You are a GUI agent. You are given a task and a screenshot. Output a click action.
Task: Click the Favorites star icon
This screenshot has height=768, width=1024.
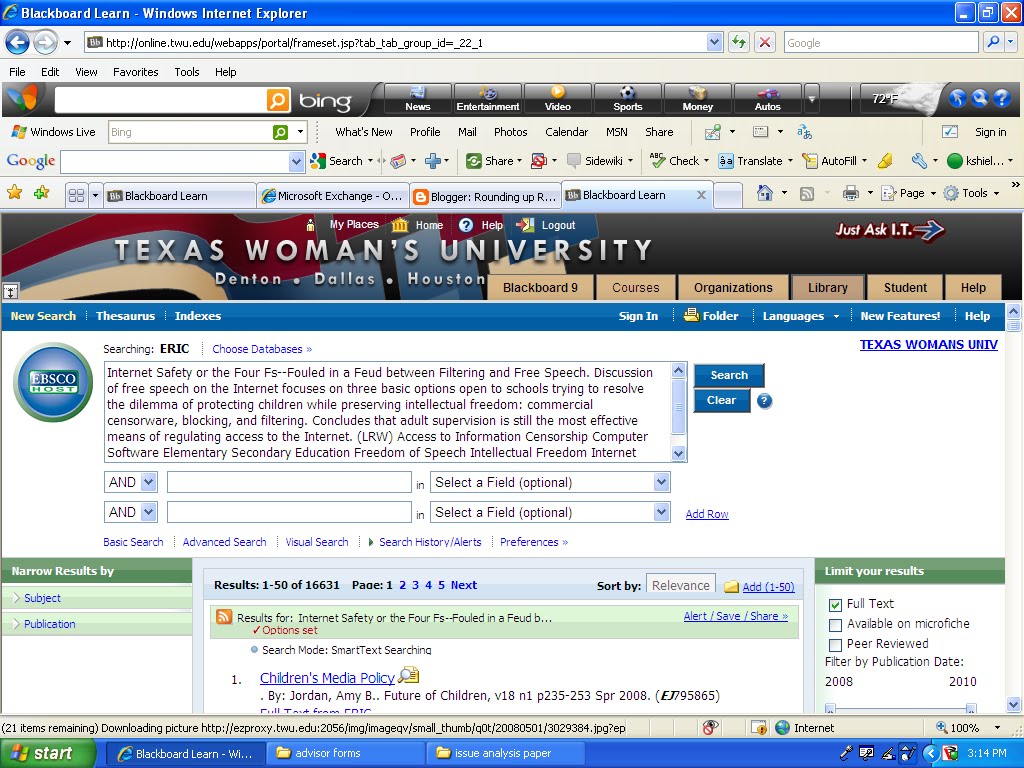[14, 193]
